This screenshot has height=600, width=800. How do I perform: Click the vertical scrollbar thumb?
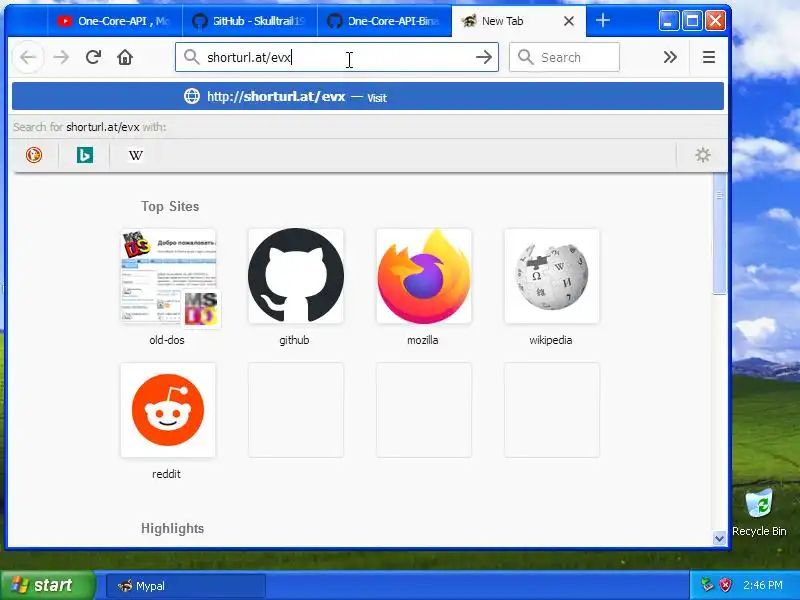point(719,233)
